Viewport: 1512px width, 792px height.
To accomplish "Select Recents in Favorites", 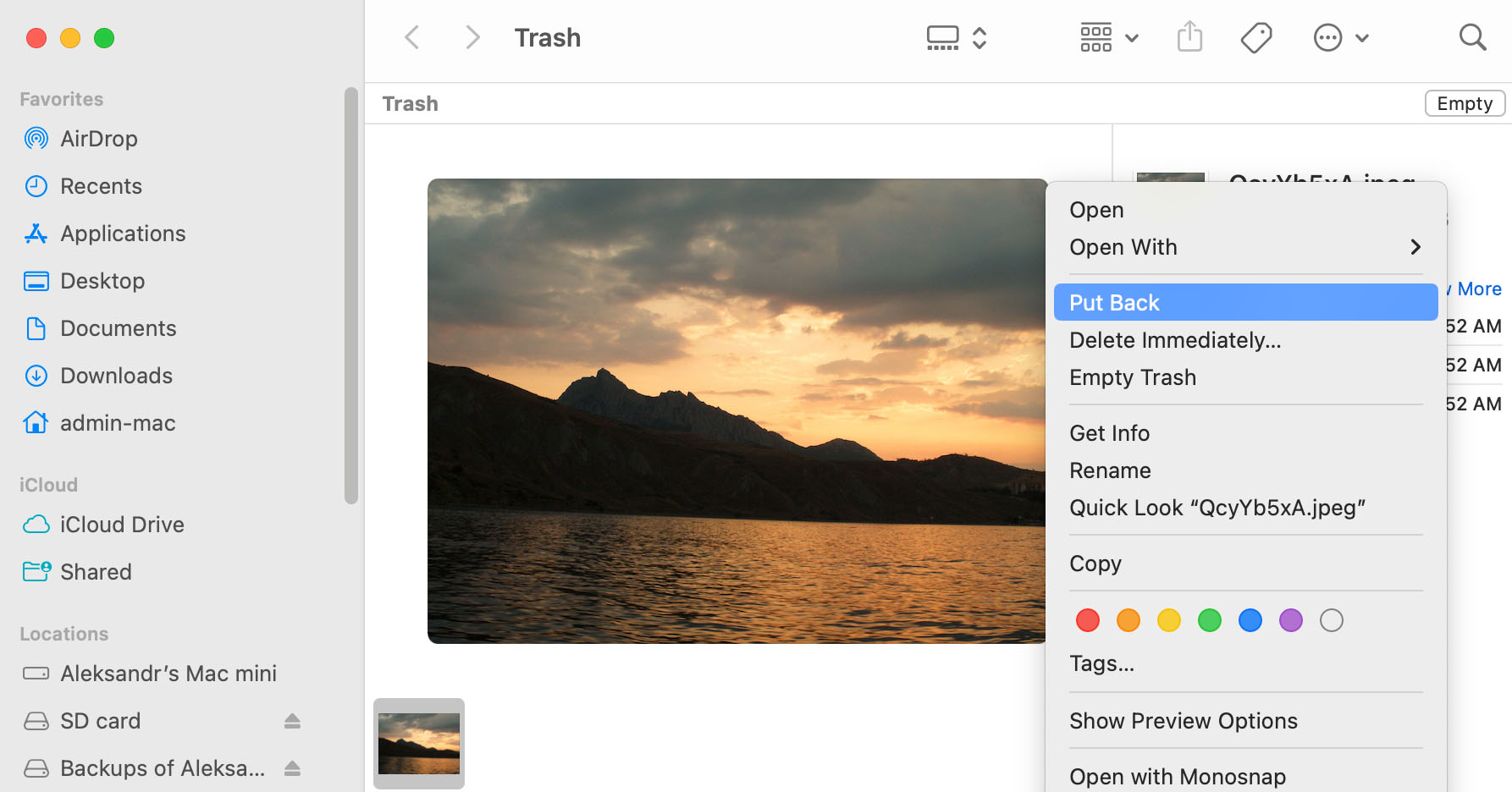I will click(x=102, y=185).
